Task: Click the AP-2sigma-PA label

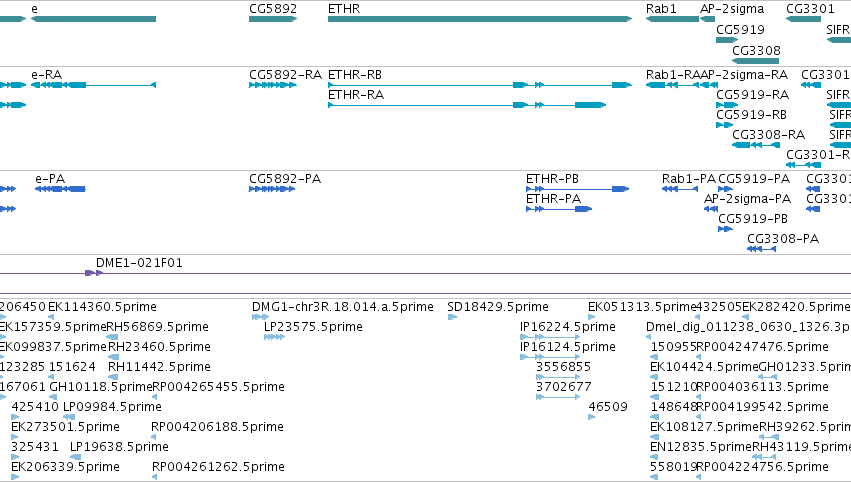Action: point(747,199)
